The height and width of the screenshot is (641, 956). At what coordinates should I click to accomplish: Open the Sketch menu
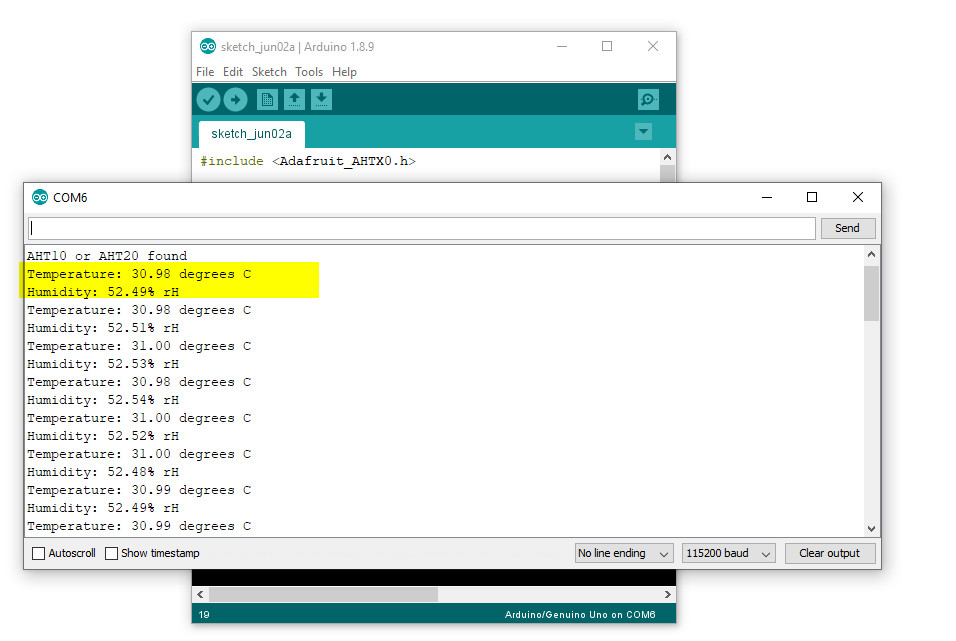tap(269, 72)
